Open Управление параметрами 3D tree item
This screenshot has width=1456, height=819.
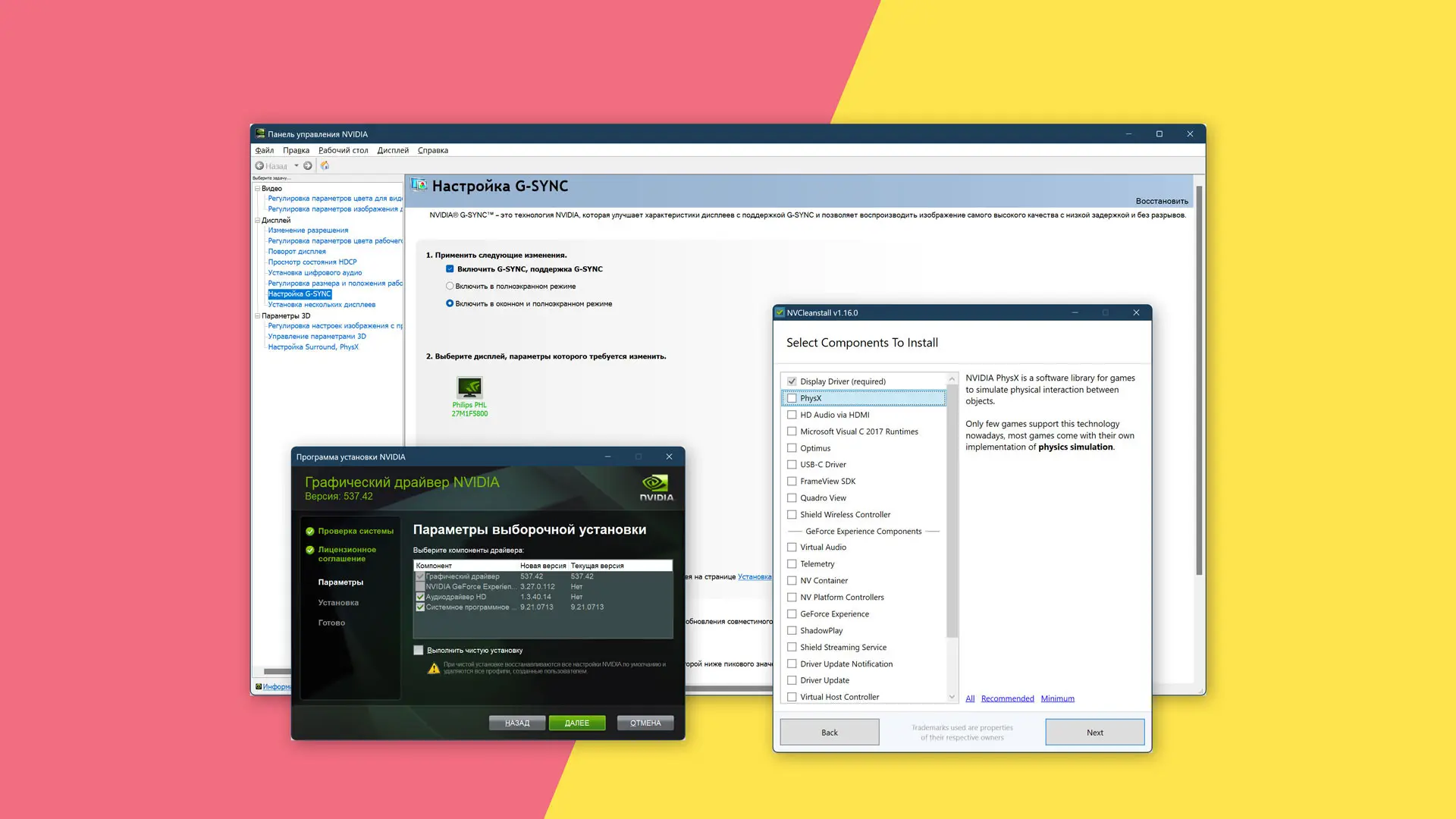pyautogui.click(x=317, y=336)
